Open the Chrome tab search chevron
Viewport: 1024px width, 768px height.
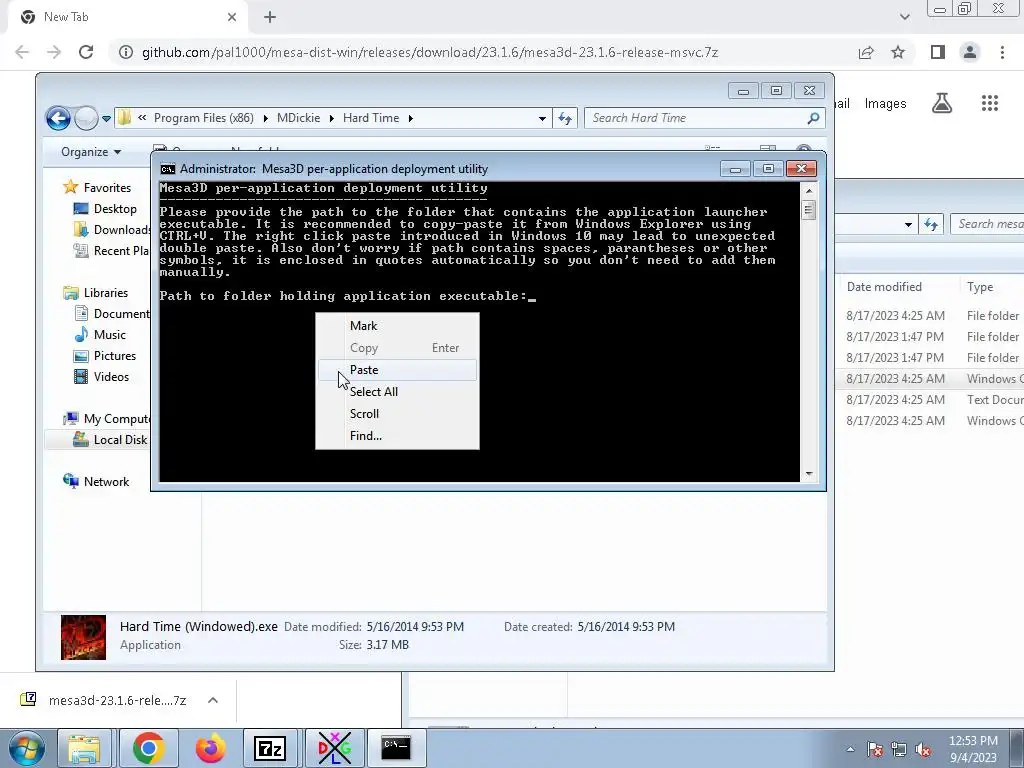click(904, 17)
